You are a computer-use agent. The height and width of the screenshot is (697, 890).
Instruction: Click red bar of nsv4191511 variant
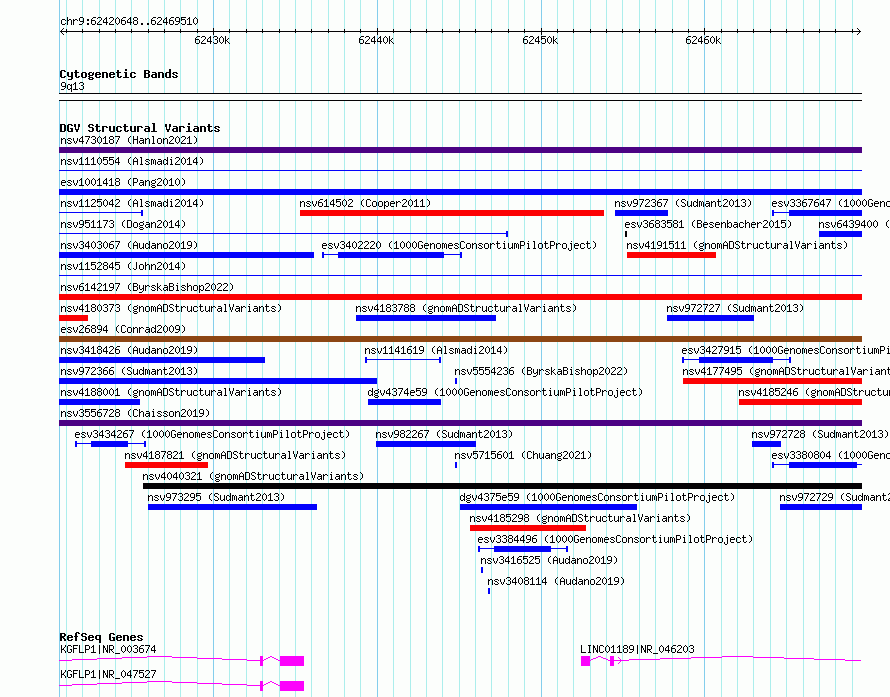pos(671,255)
